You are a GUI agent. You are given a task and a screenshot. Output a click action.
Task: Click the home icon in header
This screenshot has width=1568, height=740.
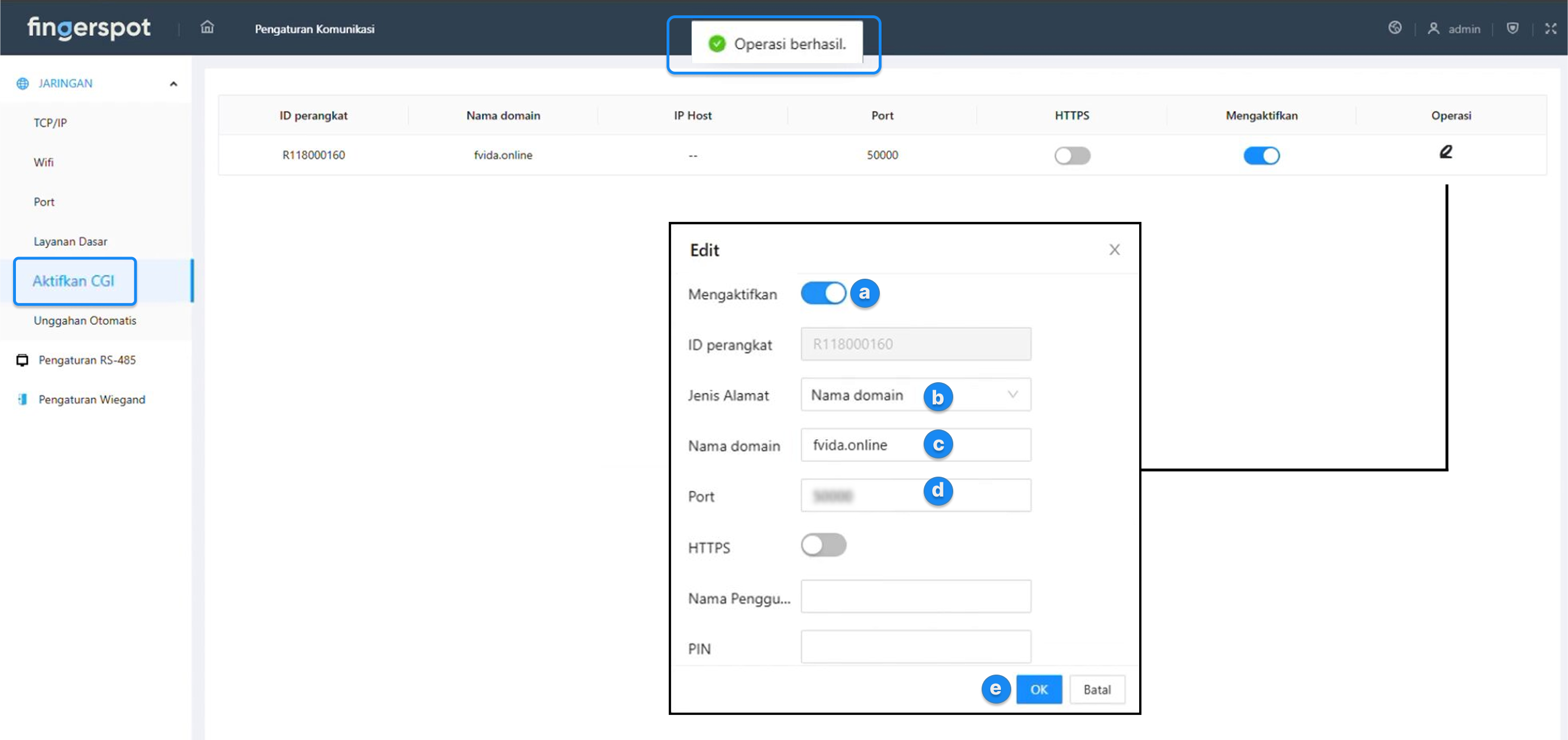coord(207,27)
